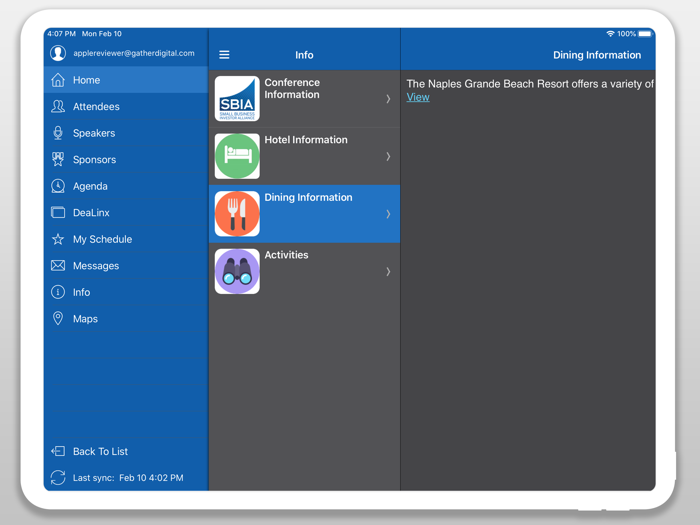Open Agenda from the sidebar
Screen dimensions: 700x525
click(x=126, y=186)
